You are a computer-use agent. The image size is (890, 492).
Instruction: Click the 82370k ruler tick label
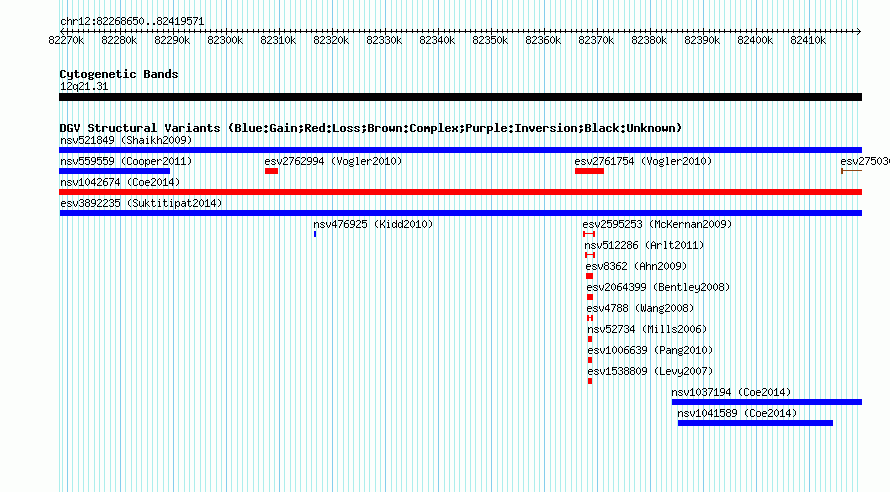pyautogui.click(x=596, y=40)
